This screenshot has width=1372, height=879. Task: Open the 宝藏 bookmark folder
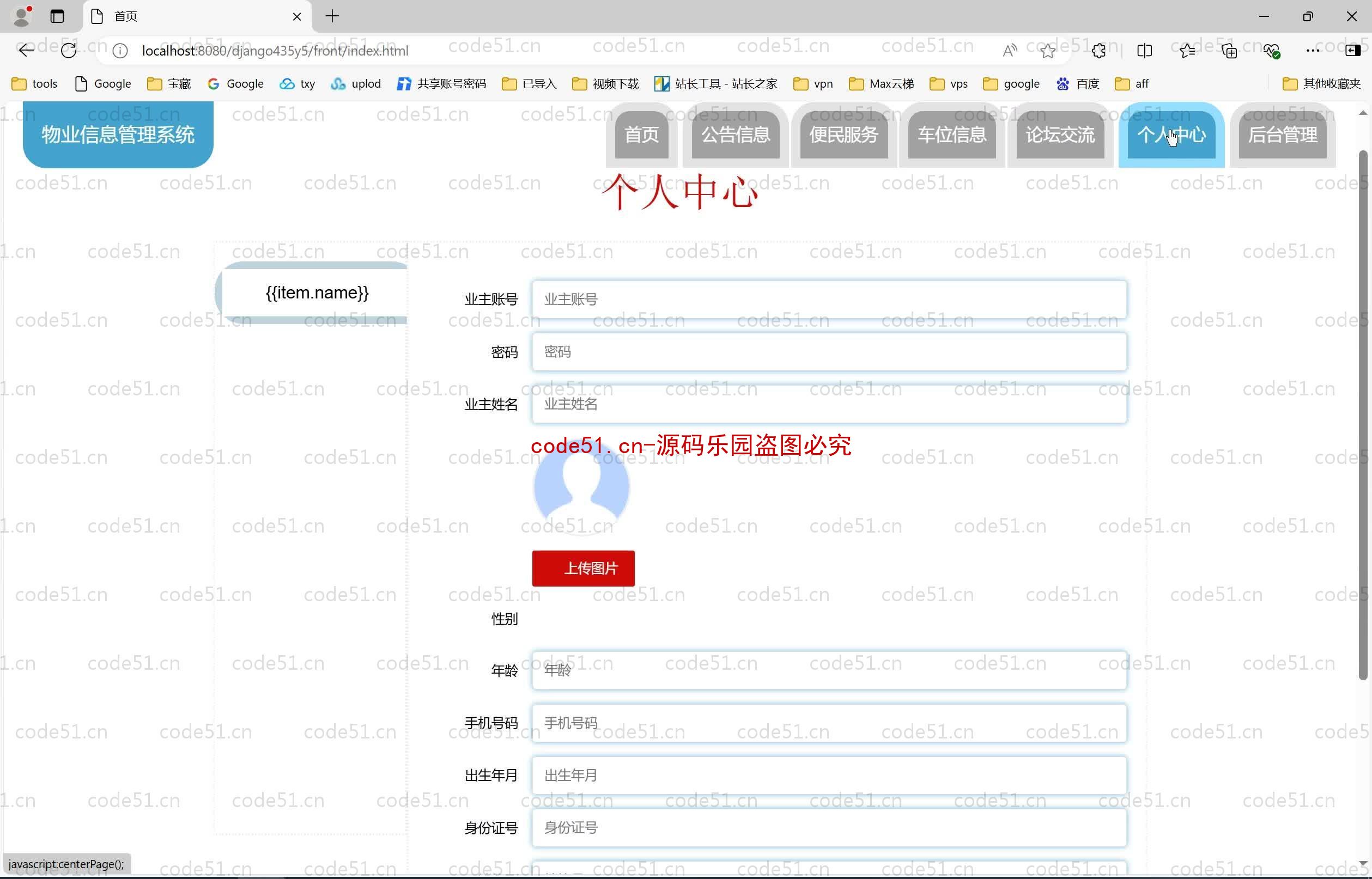[x=169, y=84]
